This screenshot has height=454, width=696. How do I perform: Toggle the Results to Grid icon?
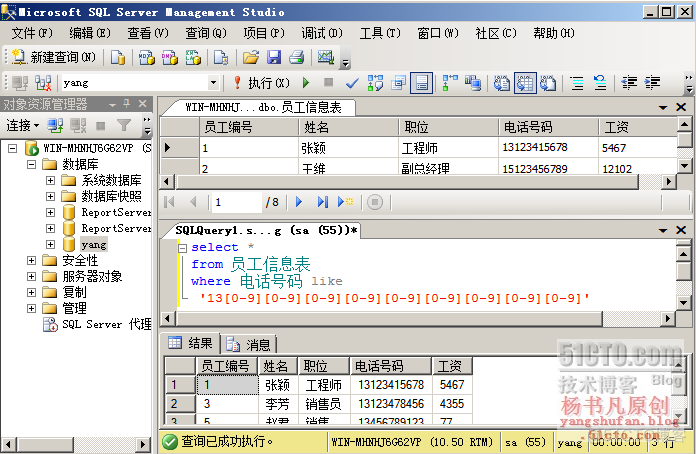[x=525, y=83]
